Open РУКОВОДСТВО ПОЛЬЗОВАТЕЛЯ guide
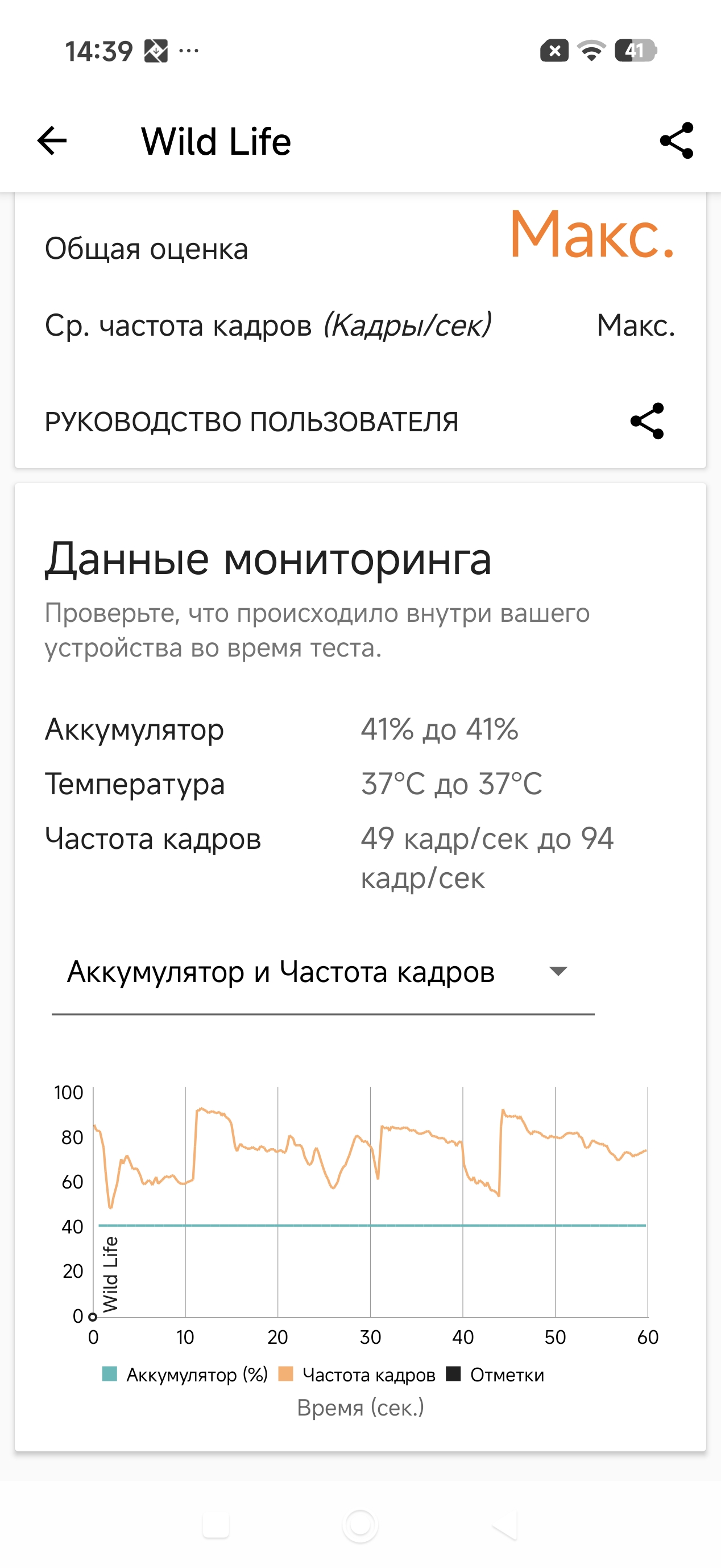 coord(251,422)
